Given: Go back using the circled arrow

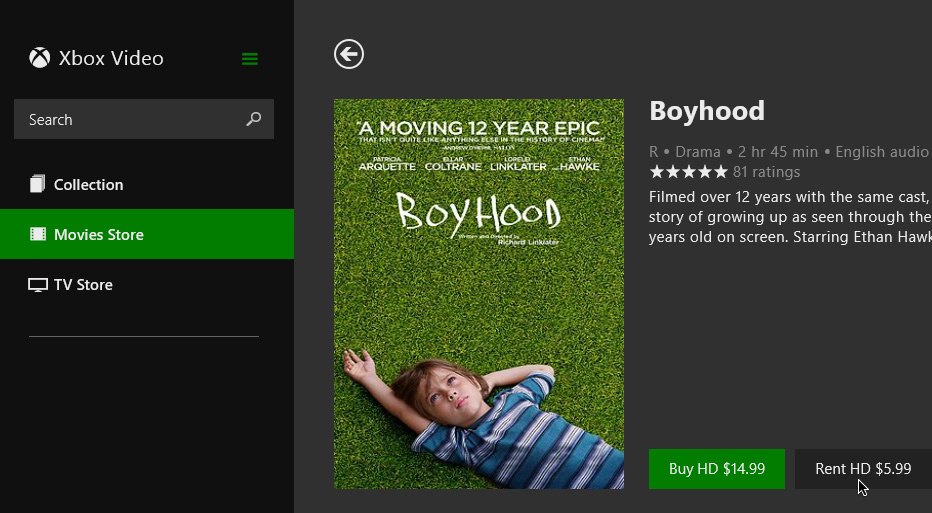Looking at the screenshot, I should point(349,54).
